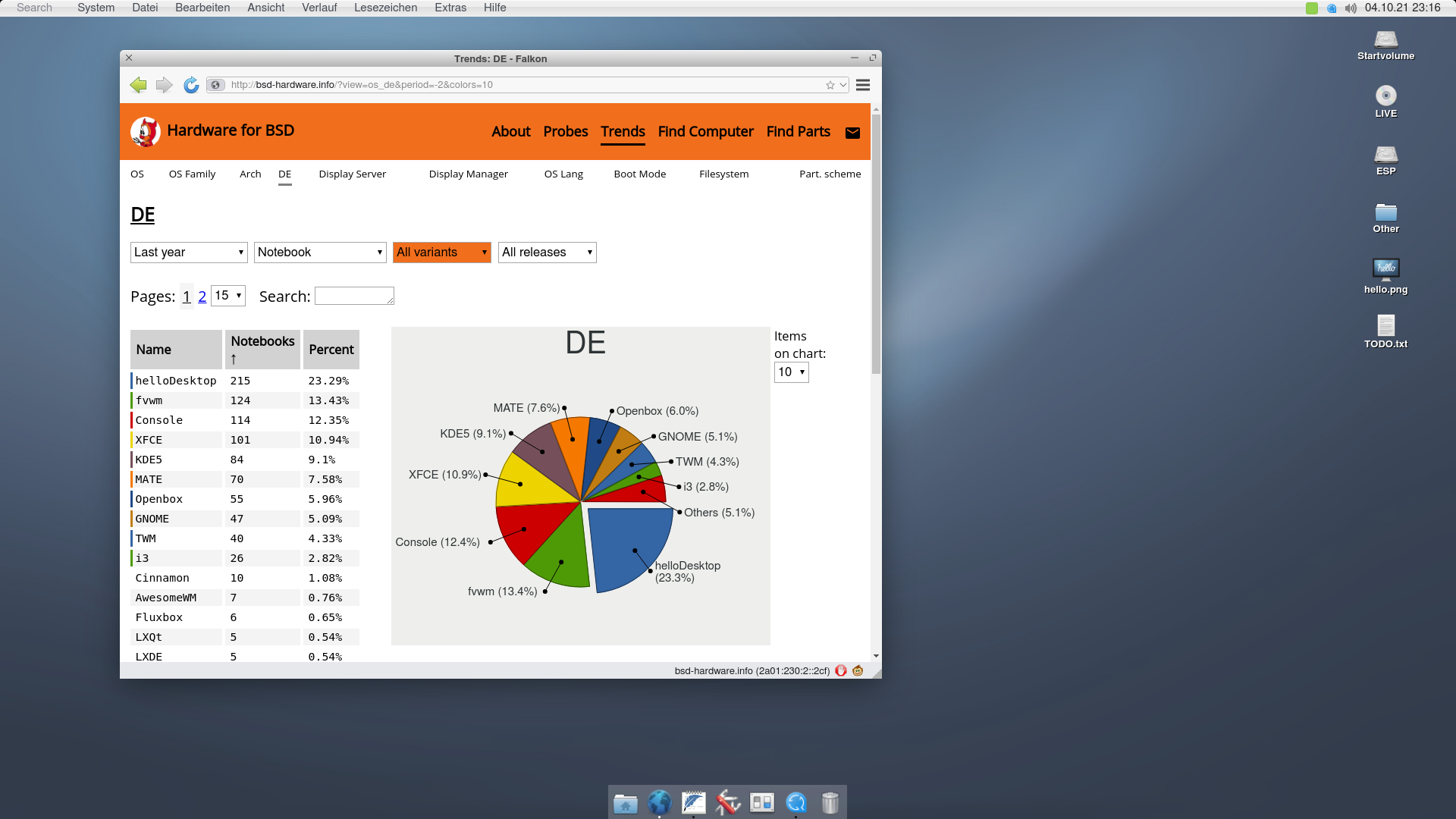The image size is (1456, 819).
Task: Click the red AdBlock status icon
Action: (x=840, y=670)
